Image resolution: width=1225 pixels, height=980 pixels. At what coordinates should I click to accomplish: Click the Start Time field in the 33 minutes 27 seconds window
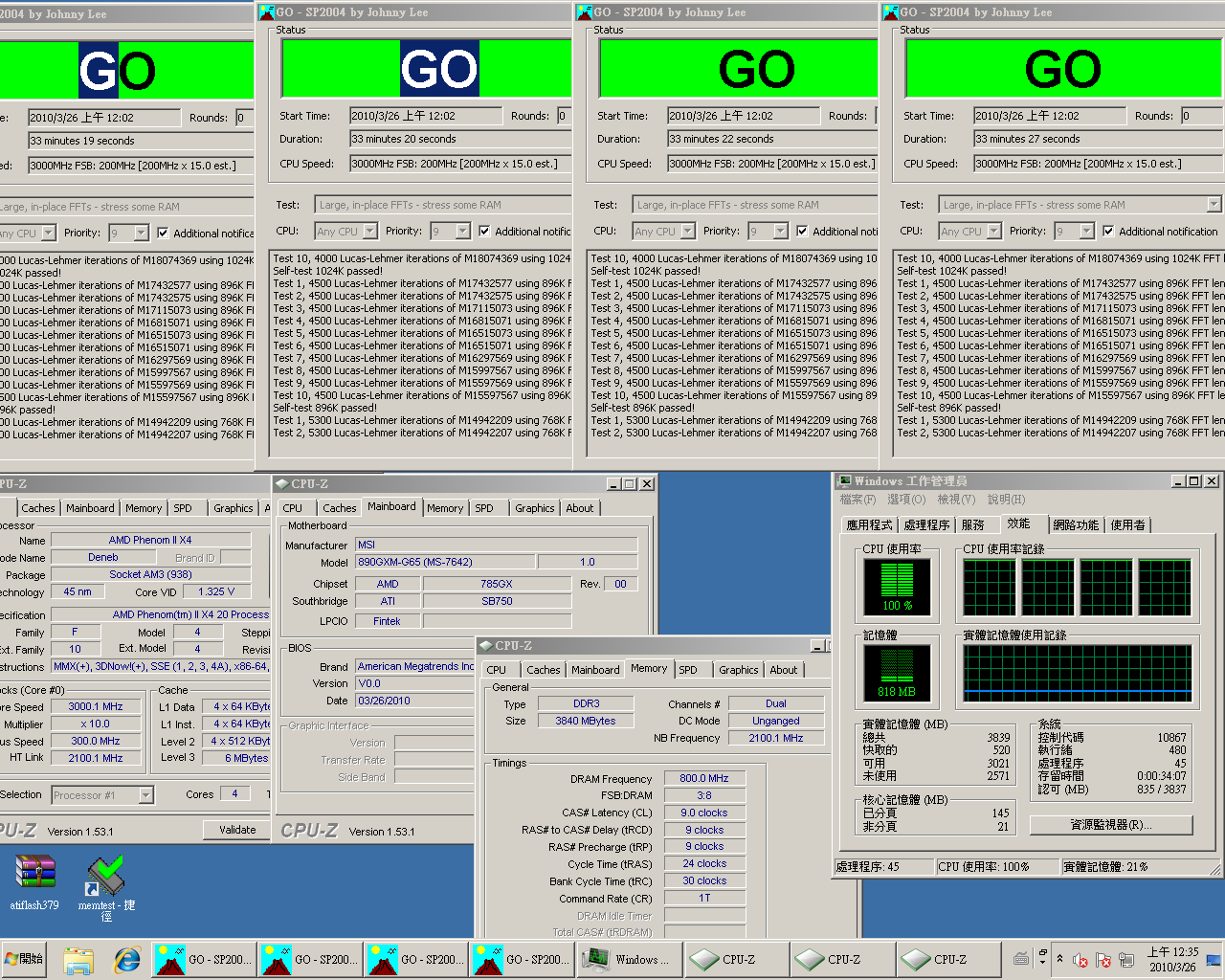(x=1049, y=116)
